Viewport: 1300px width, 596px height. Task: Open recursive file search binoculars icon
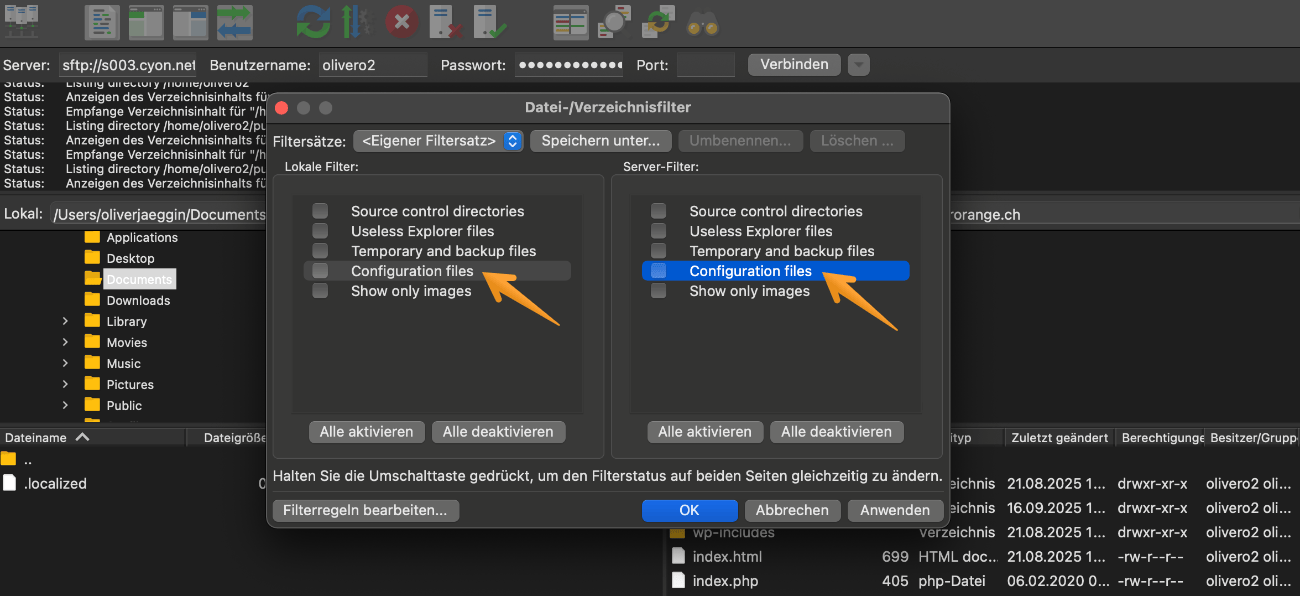pos(703,22)
